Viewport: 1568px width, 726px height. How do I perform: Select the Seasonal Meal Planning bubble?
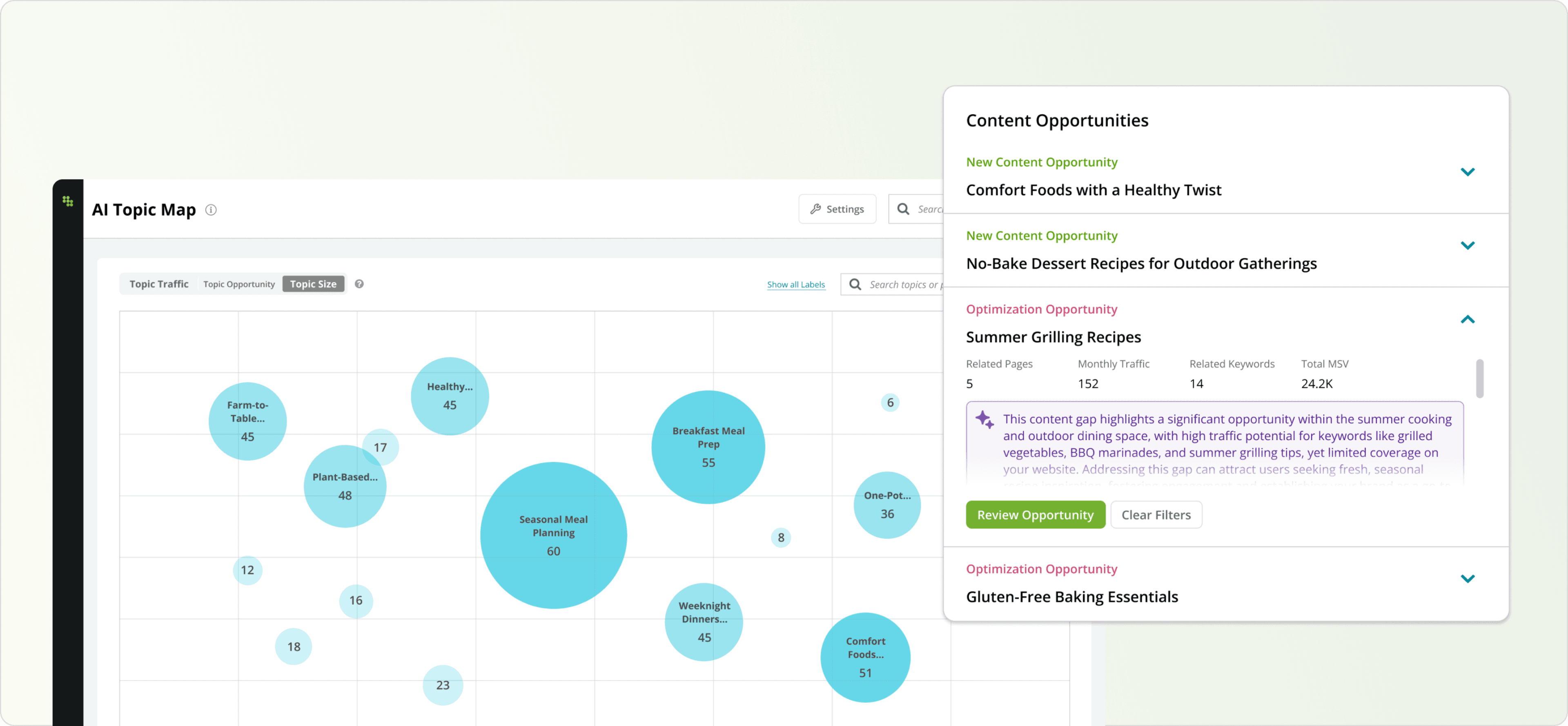point(553,535)
